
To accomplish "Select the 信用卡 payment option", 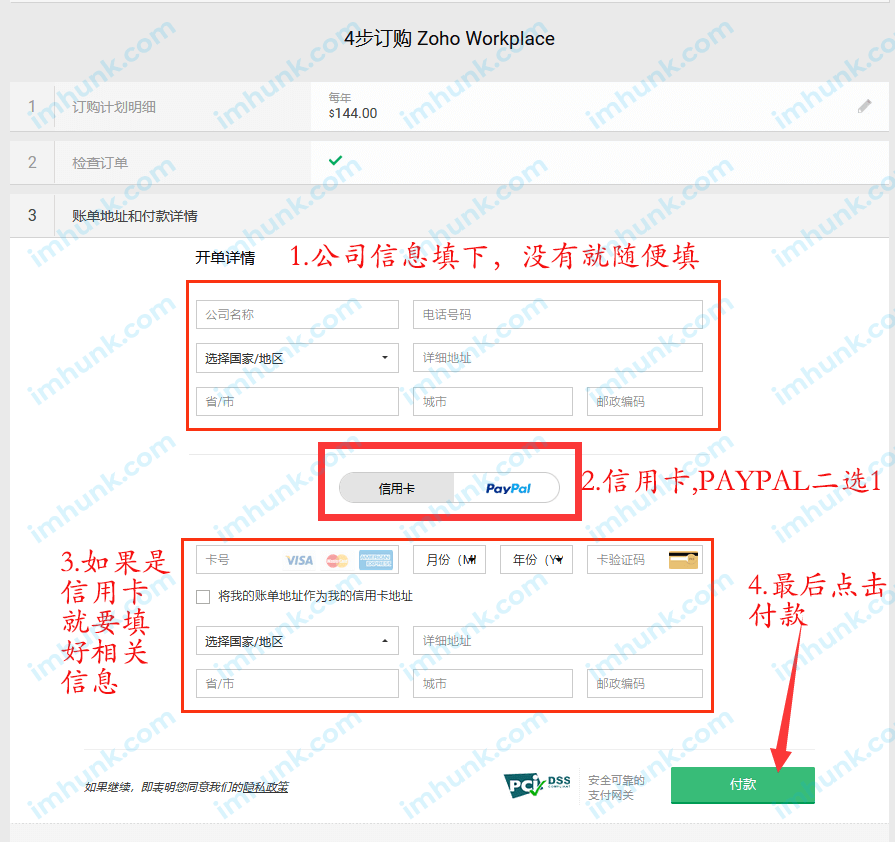I will pos(397,488).
